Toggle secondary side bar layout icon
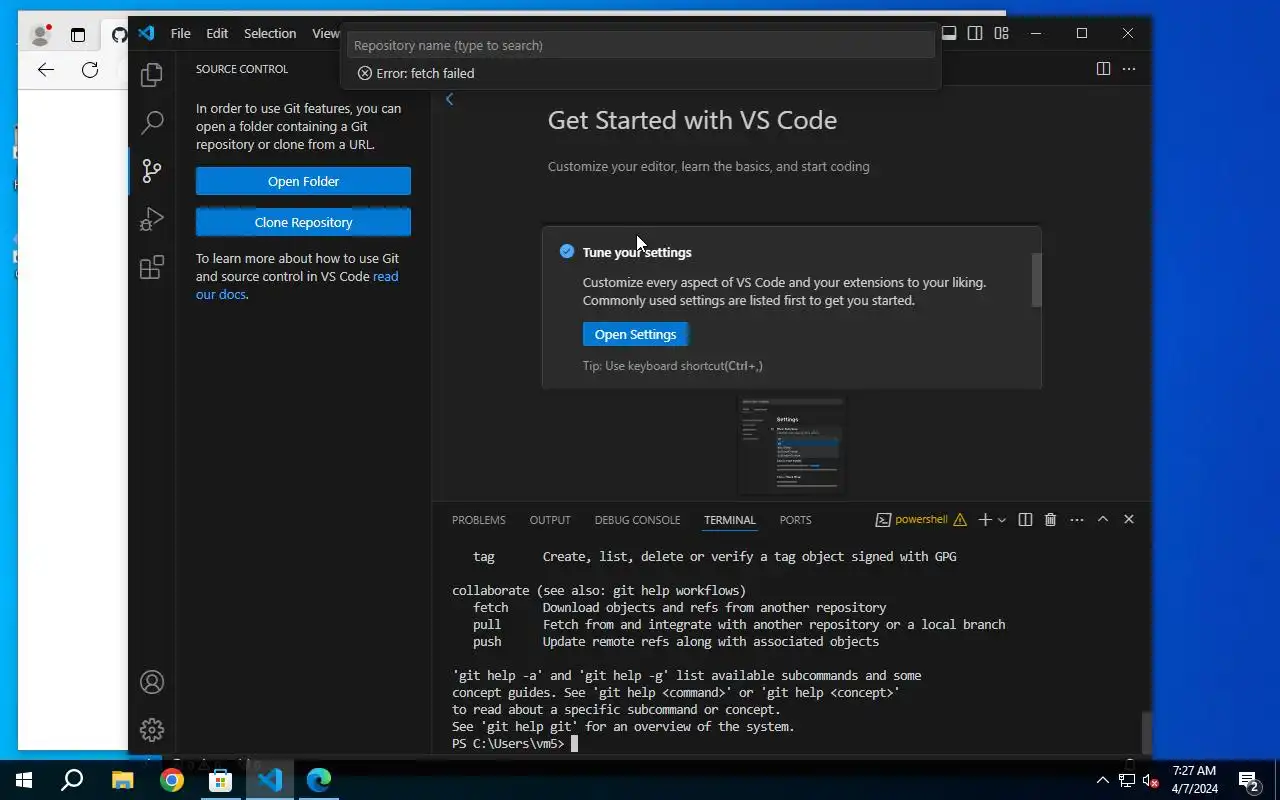 (x=975, y=33)
